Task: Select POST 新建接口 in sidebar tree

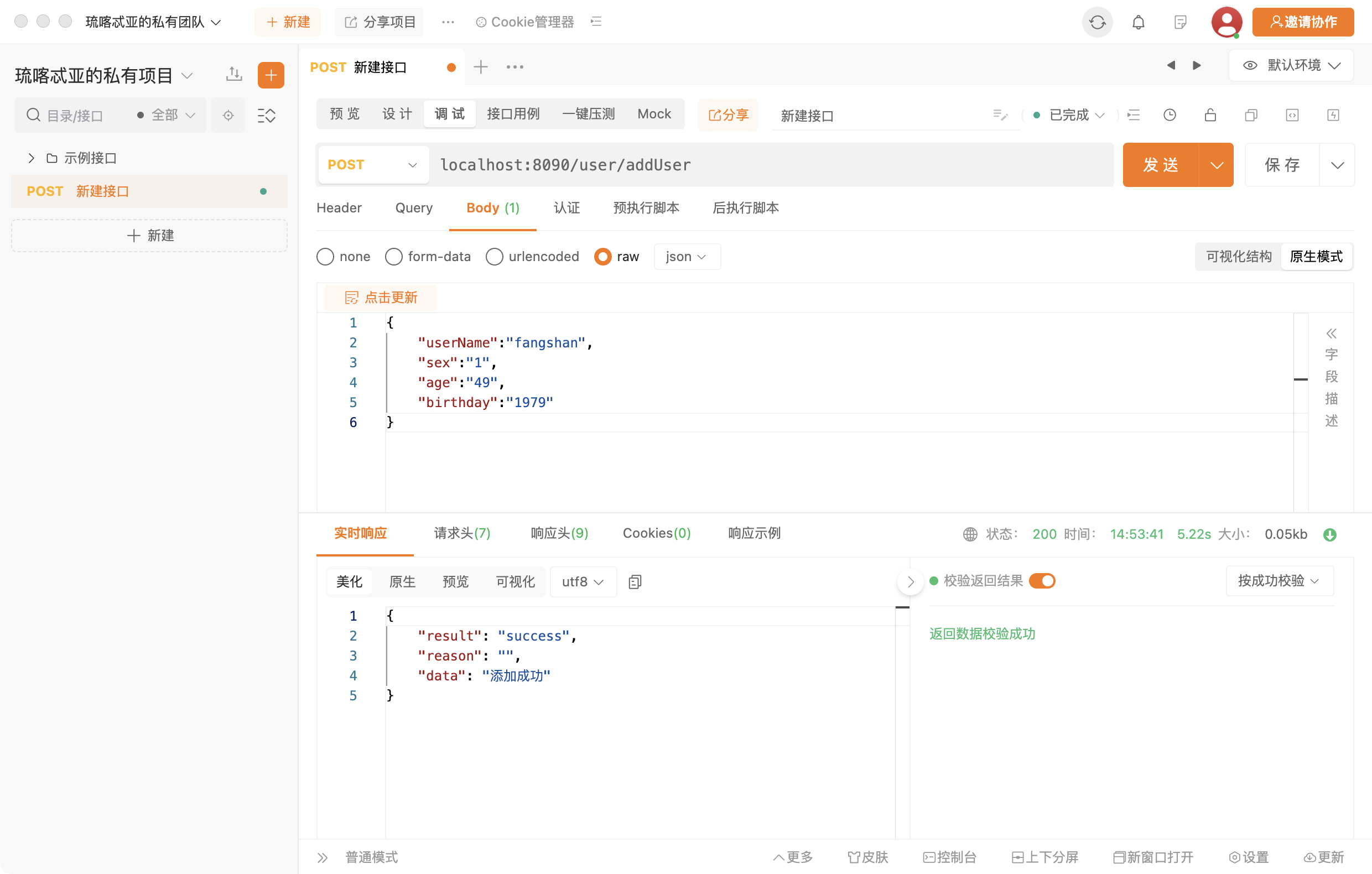Action: tap(149, 191)
